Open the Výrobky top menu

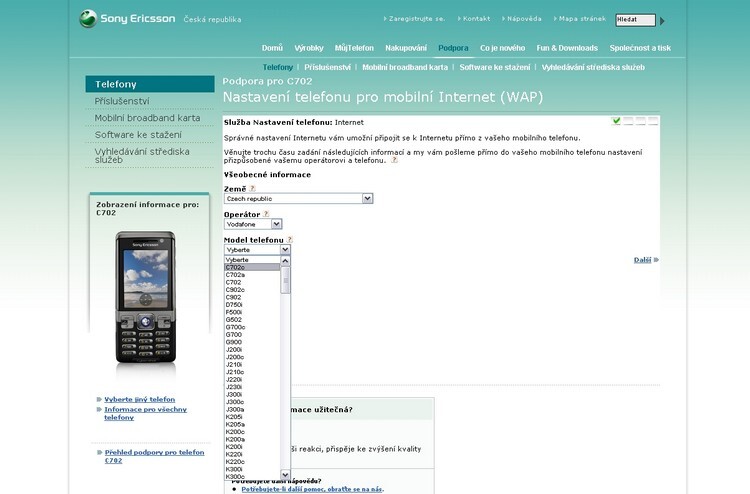[309, 48]
